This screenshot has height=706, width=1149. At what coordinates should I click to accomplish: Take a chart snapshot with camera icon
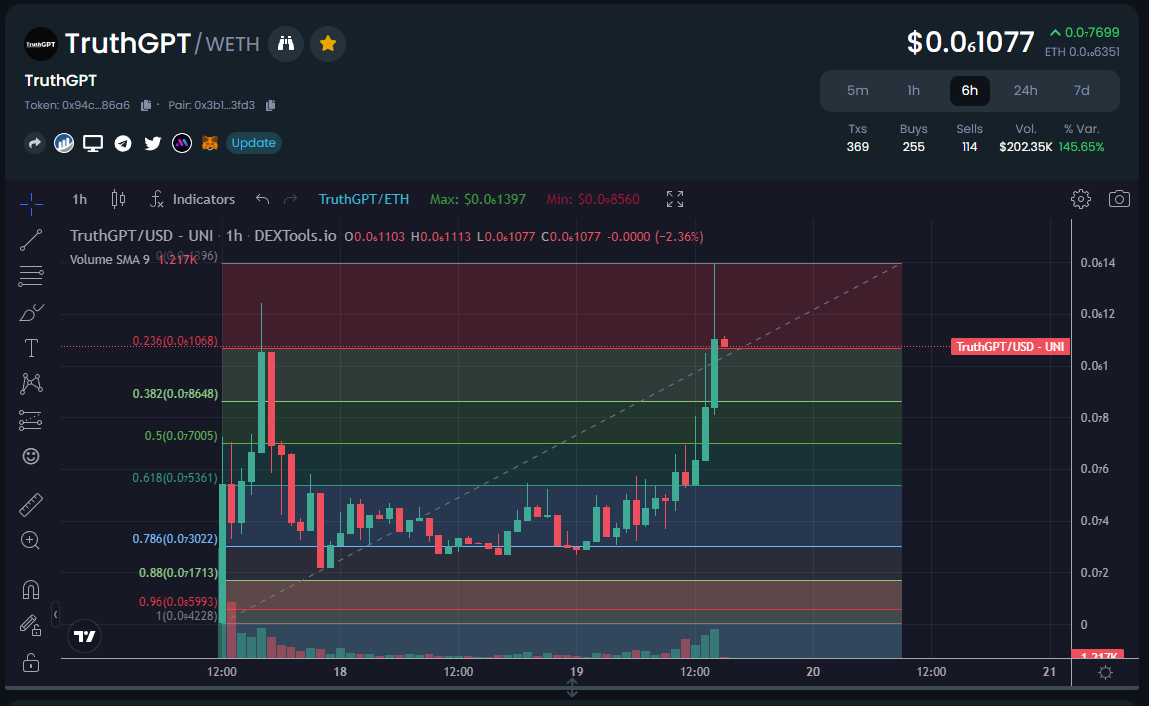point(1119,199)
